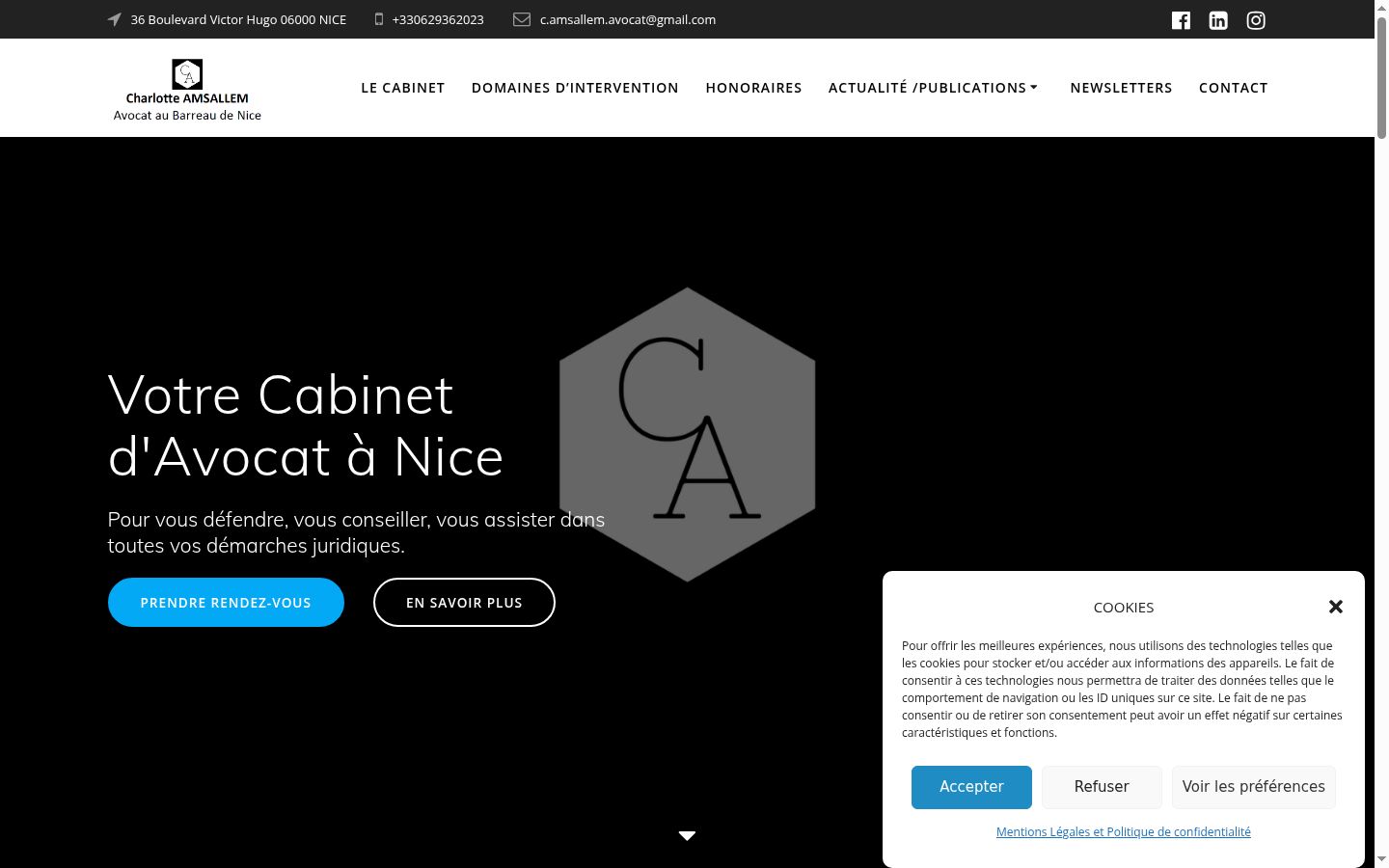This screenshot has width=1389, height=868.
Task: Click the Charlotte AMSALLEM header logo
Action: (187, 90)
